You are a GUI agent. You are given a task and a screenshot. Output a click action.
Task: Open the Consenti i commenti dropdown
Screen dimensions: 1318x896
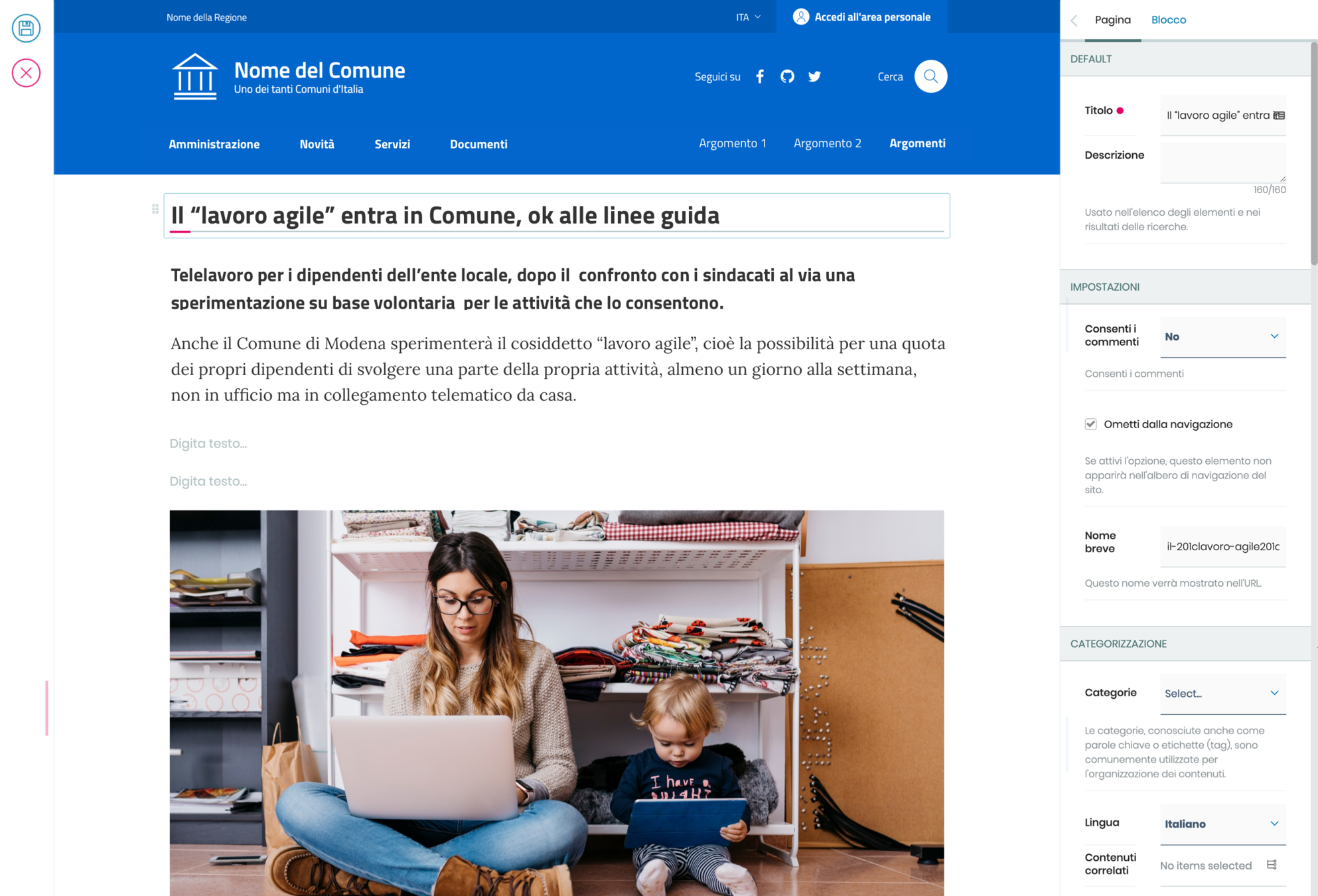pos(1222,336)
